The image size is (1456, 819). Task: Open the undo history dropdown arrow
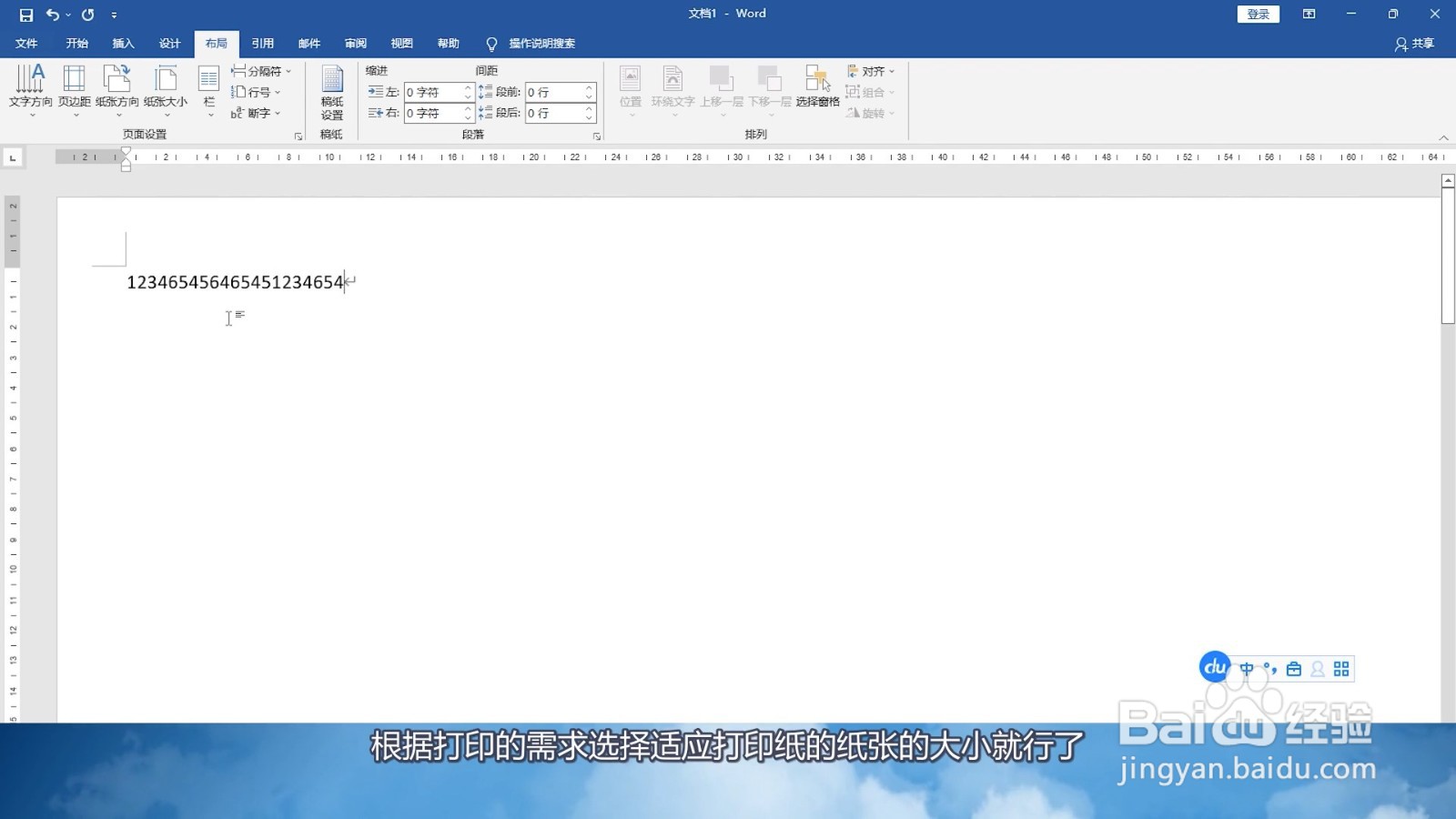point(68,15)
